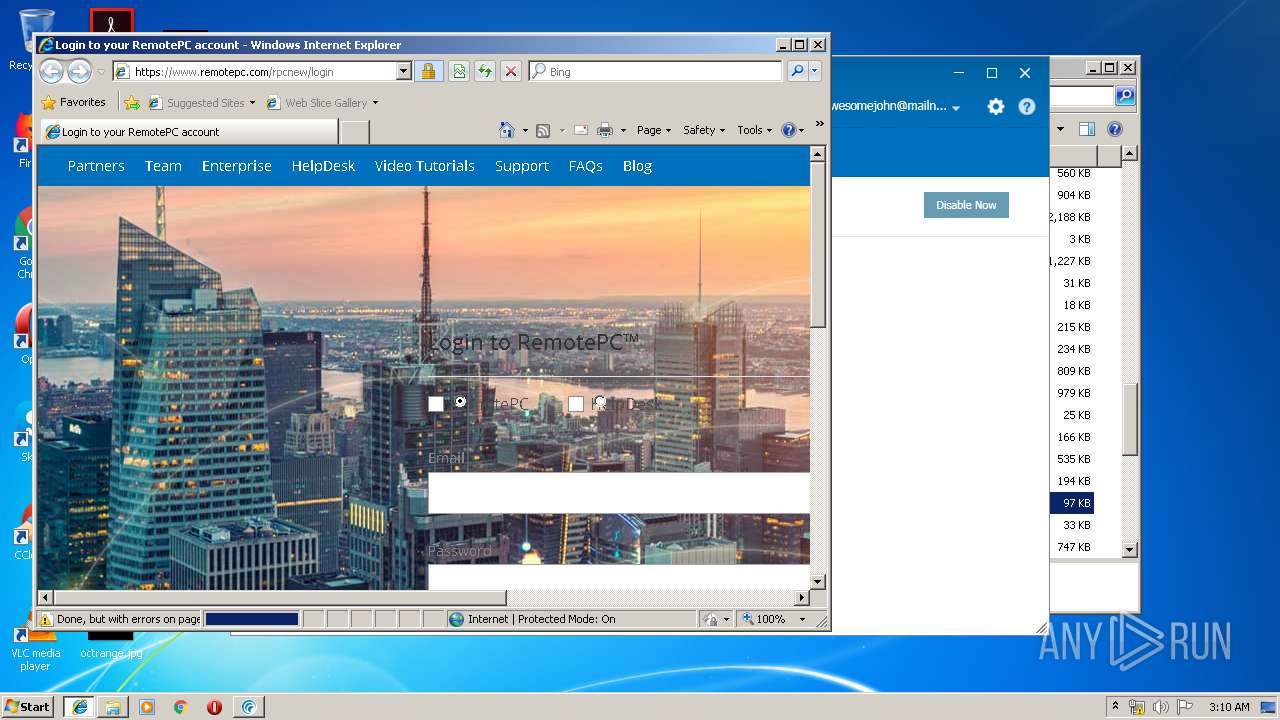Open recent pages dropdown next to forward button
Viewport: 1280px width, 720px height.
tap(101, 72)
